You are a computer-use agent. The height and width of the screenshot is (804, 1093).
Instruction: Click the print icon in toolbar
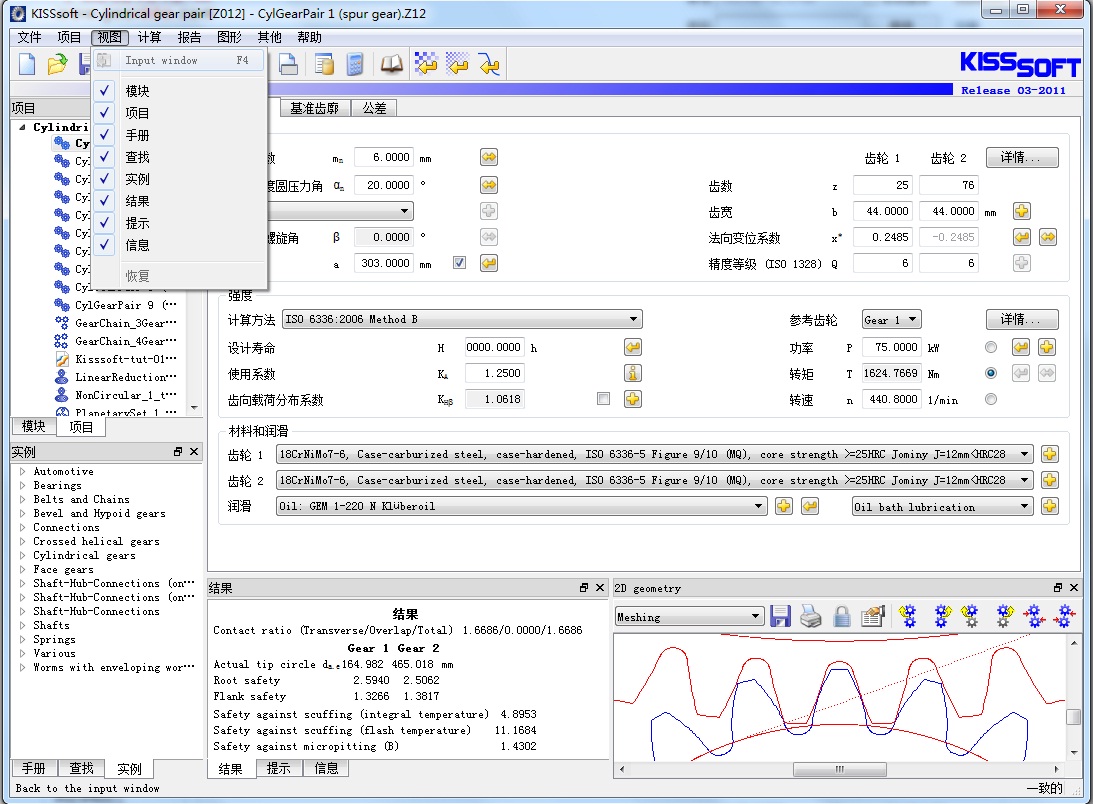tap(288, 64)
